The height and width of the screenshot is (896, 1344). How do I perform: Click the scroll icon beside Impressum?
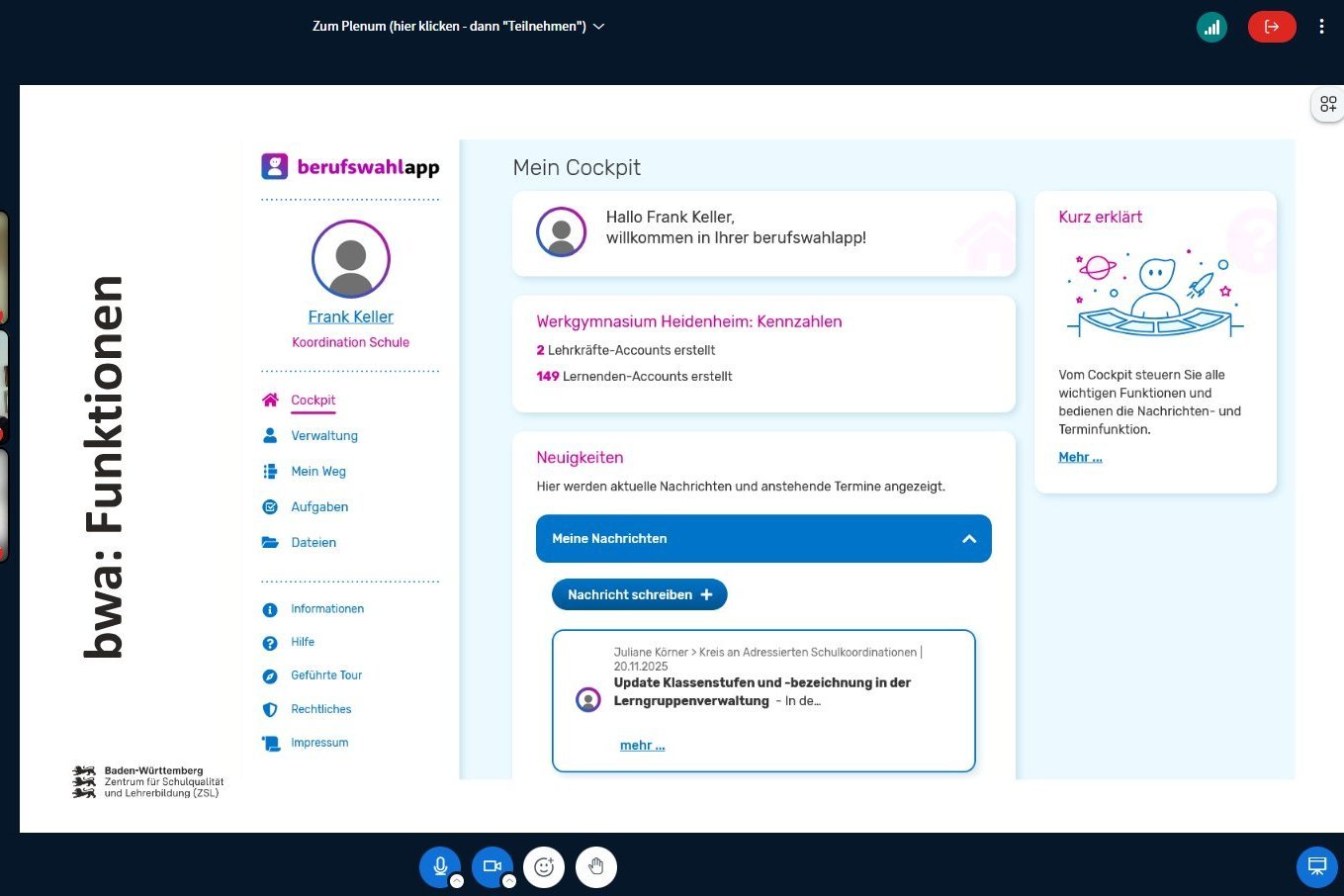pos(270,744)
